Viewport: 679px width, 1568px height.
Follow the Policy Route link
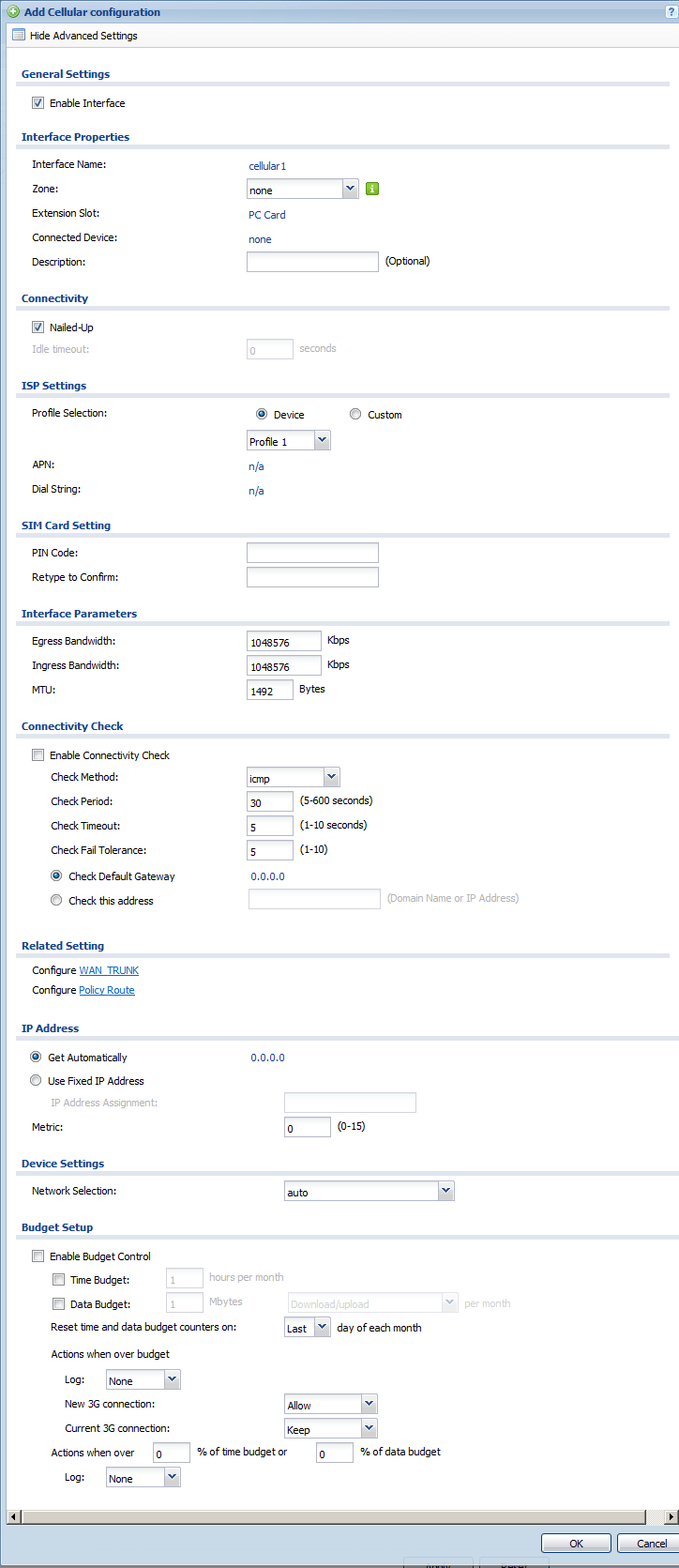tap(107, 990)
